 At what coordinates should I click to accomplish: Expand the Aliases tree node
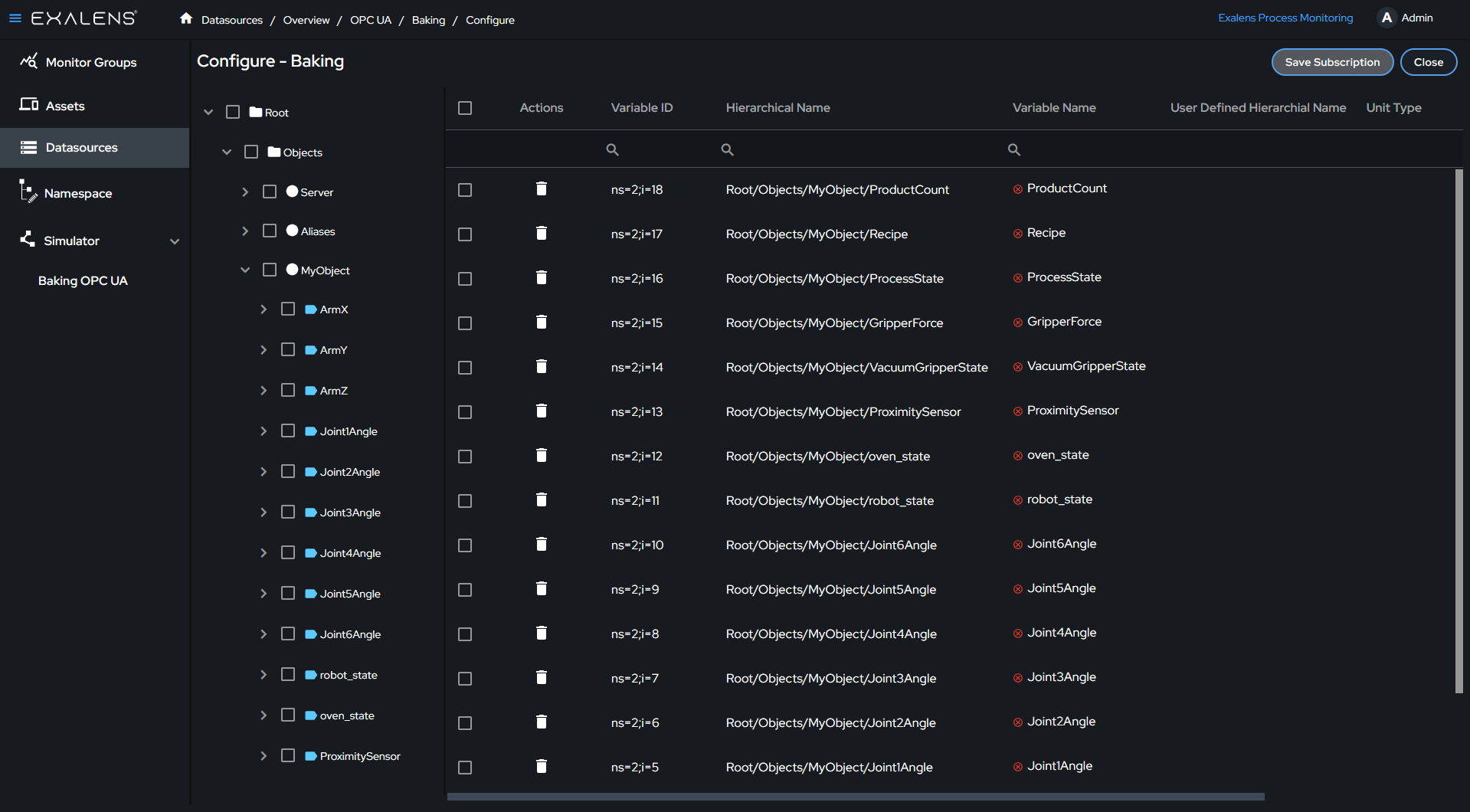(245, 231)
